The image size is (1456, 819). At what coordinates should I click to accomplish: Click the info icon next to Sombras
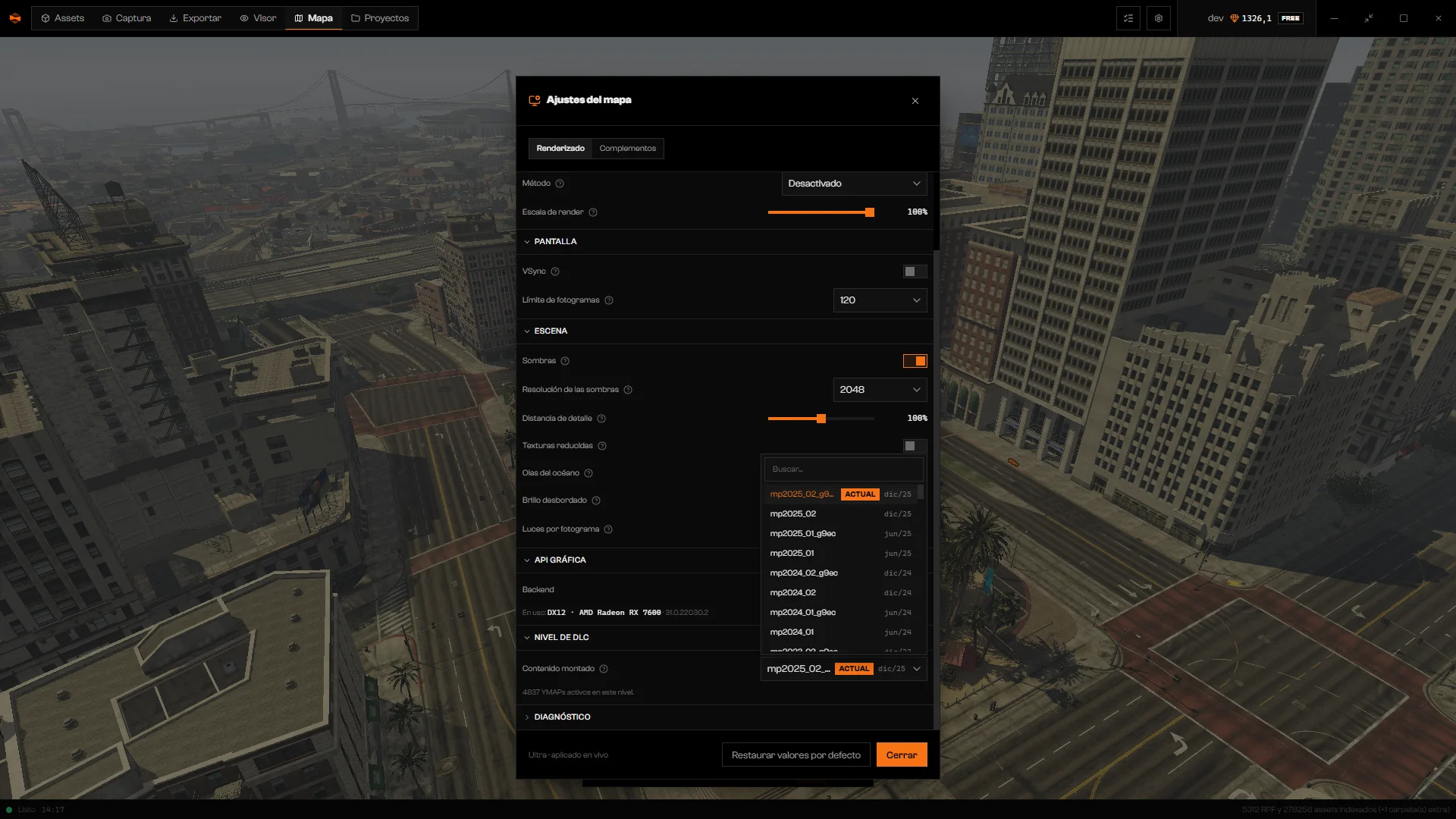565,361
